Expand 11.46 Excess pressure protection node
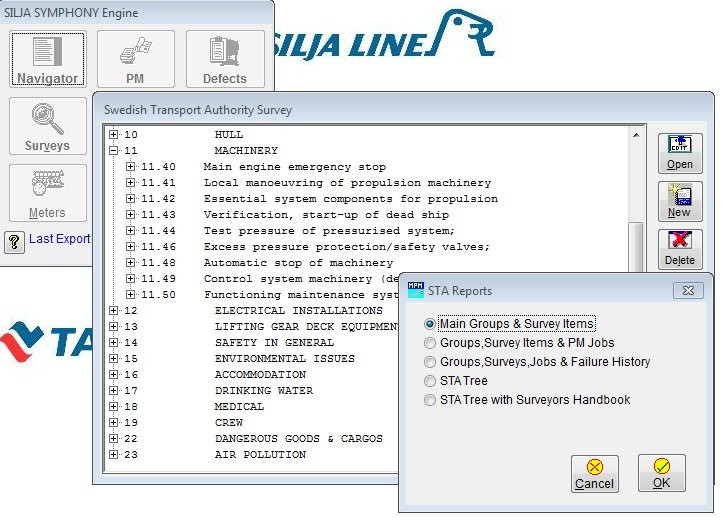 point(130,247)
